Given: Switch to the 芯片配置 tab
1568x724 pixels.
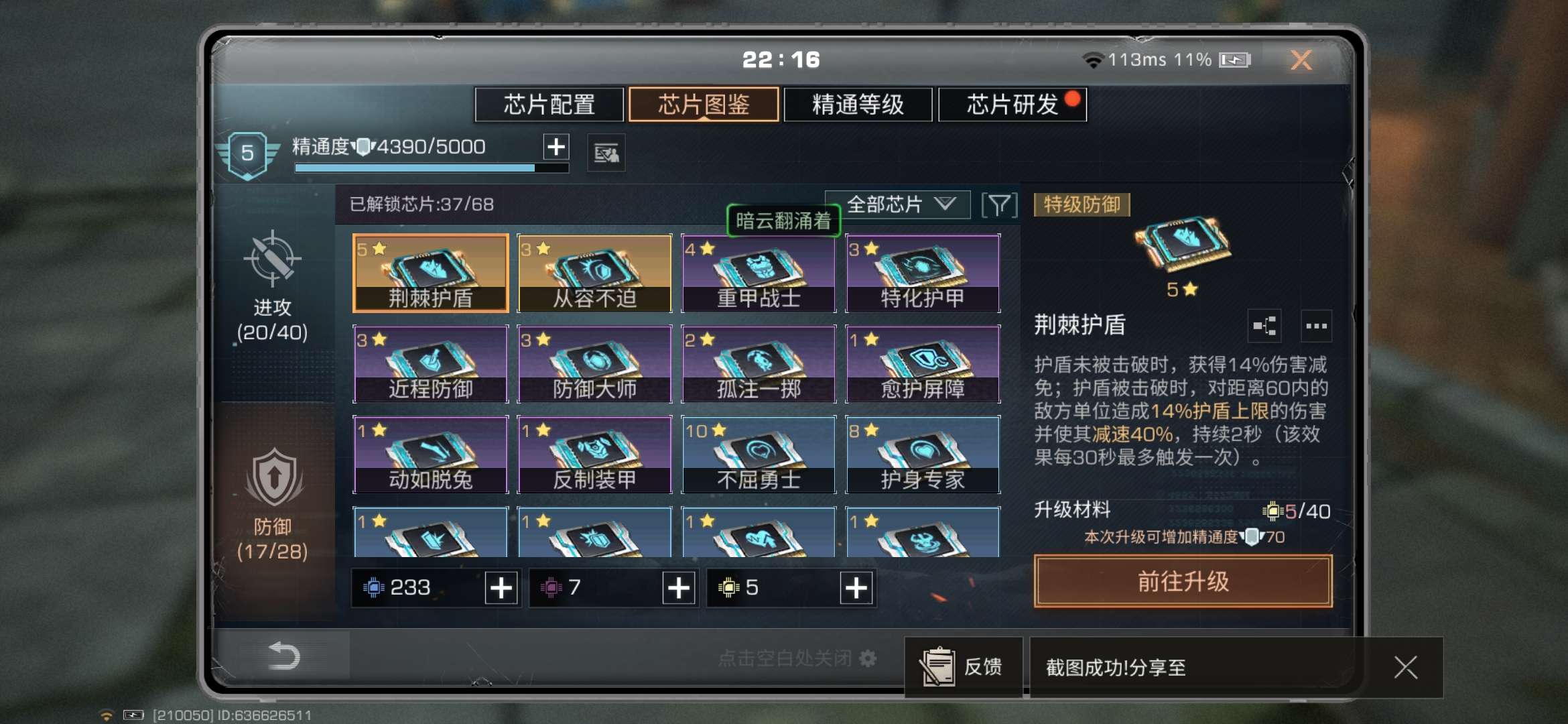Looking at the screenshot, I should pos(549,105).
